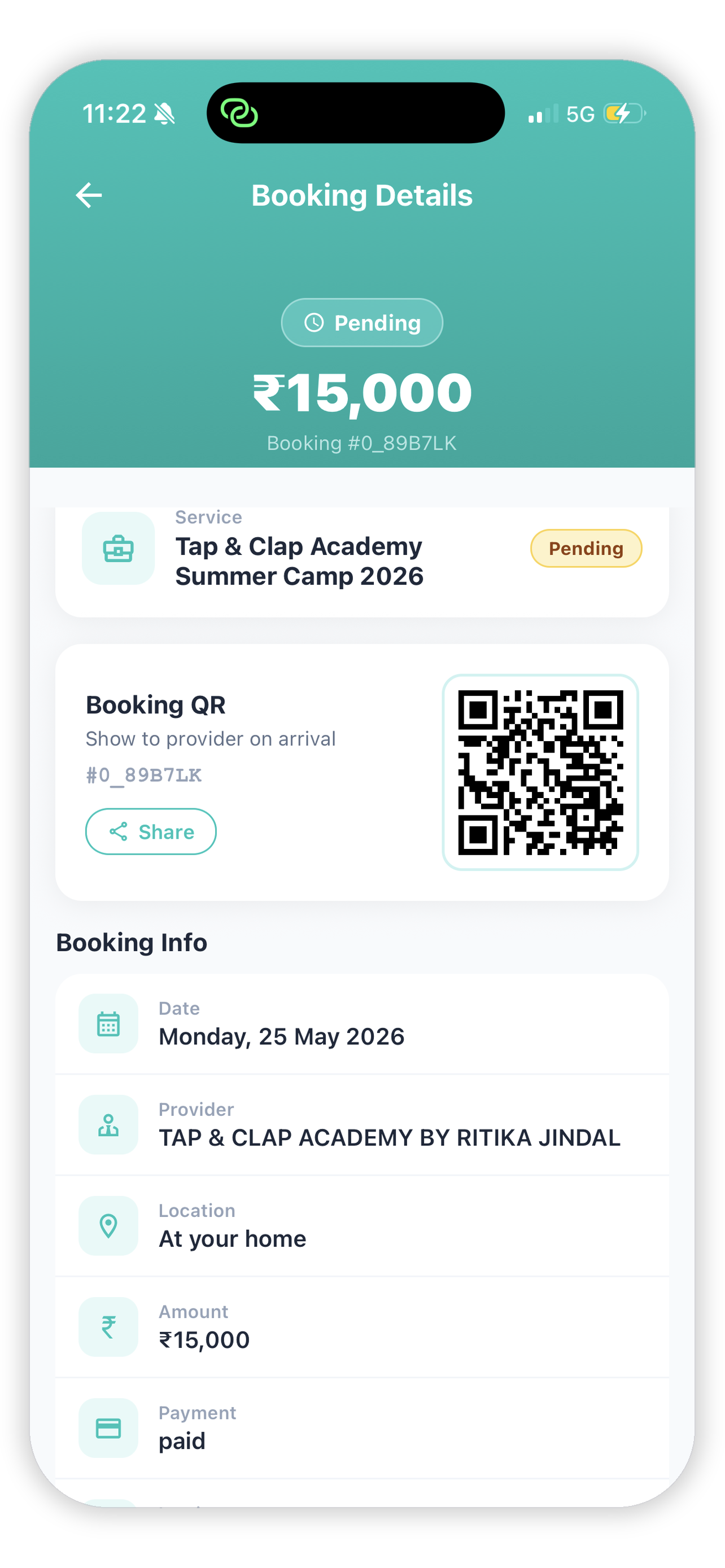The image size is (725, 1568).
Task: Click the calendar date icon
Action: click(x=108, y=1024)
